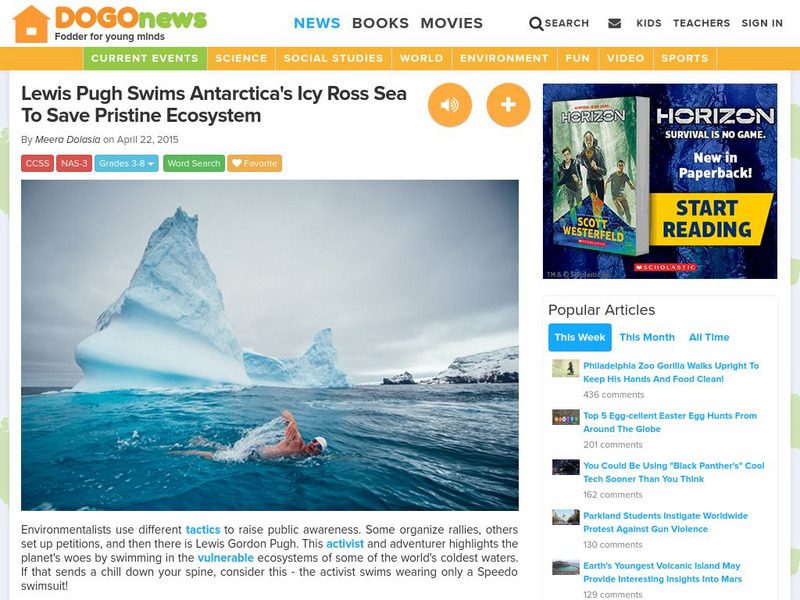Click the DOGOnews house logo icon

31,24
